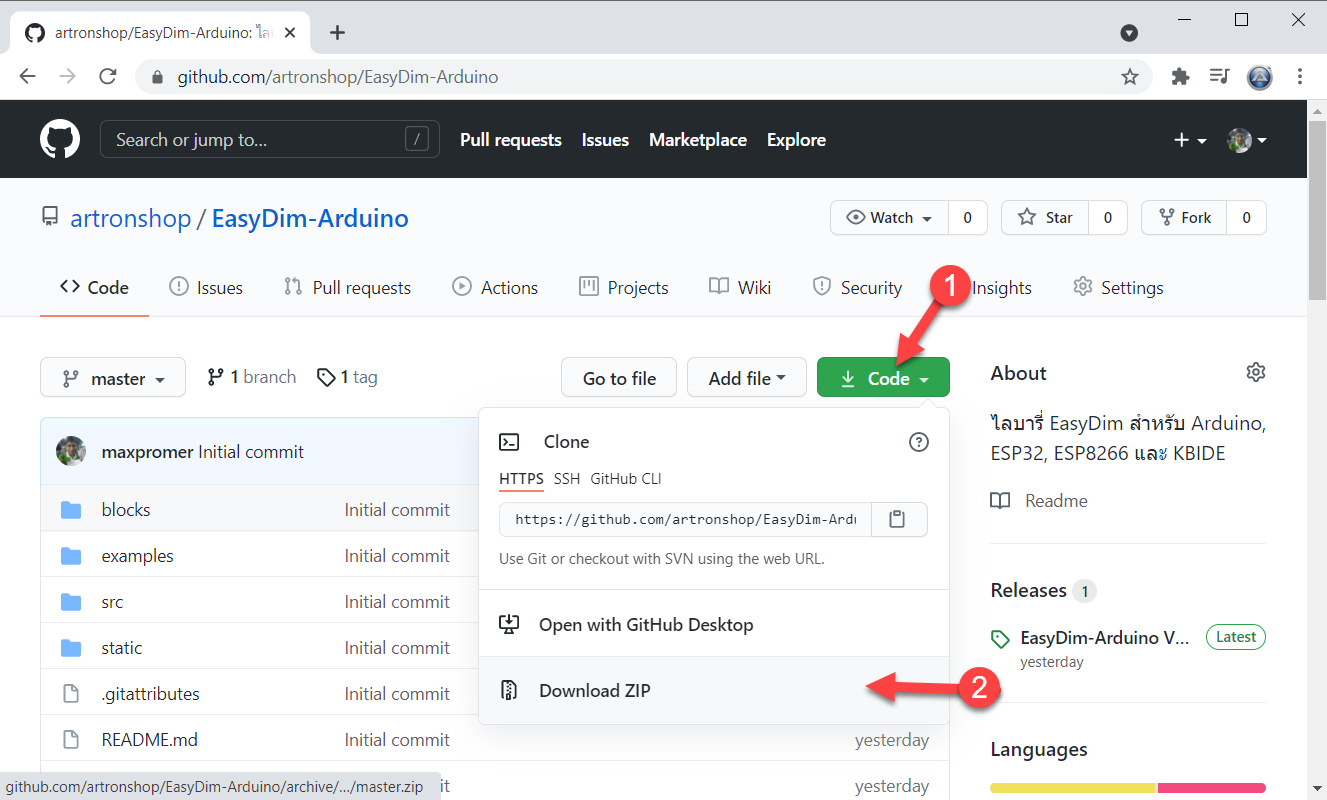Click the blocks folder icon
The height and width of the screenshot is (800, 1327).
coord(71,510)
